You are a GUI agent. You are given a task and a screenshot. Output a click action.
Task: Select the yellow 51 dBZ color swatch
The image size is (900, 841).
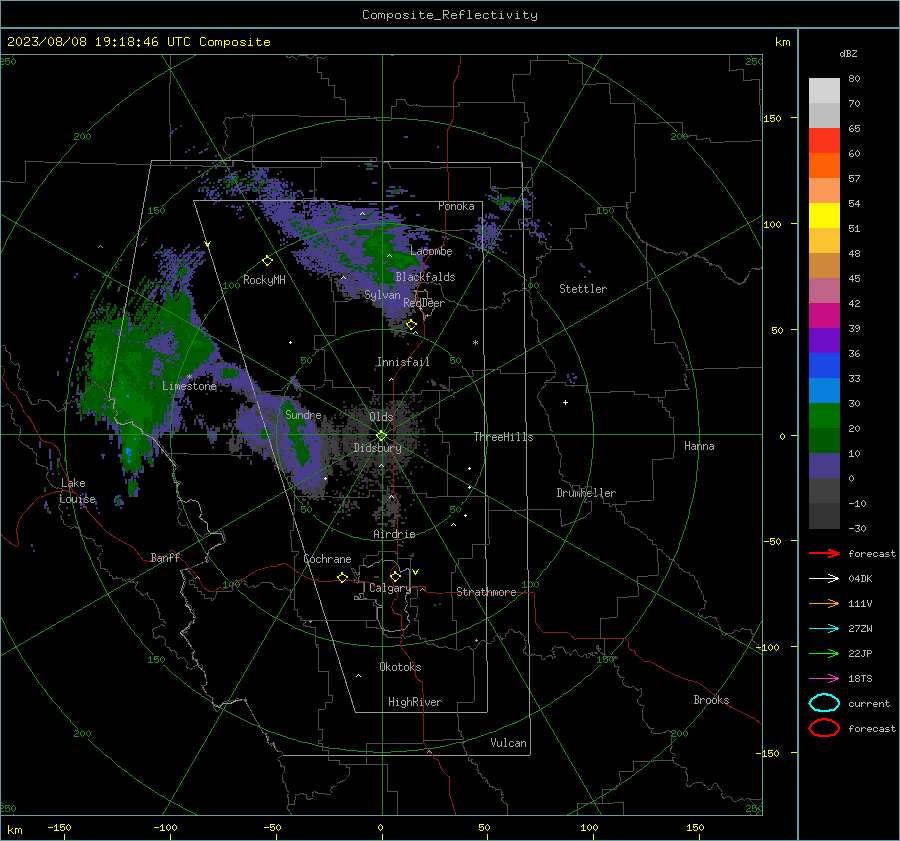pyautogui.click(x=824, y=216)
